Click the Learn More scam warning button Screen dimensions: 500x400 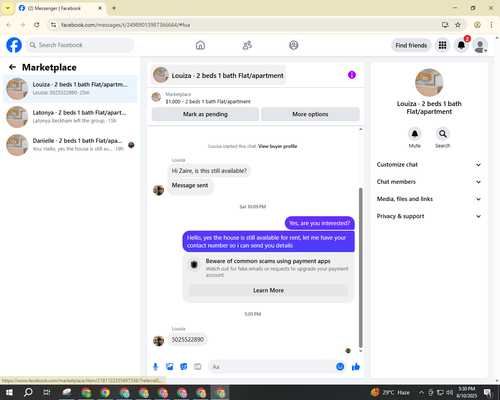268,290
